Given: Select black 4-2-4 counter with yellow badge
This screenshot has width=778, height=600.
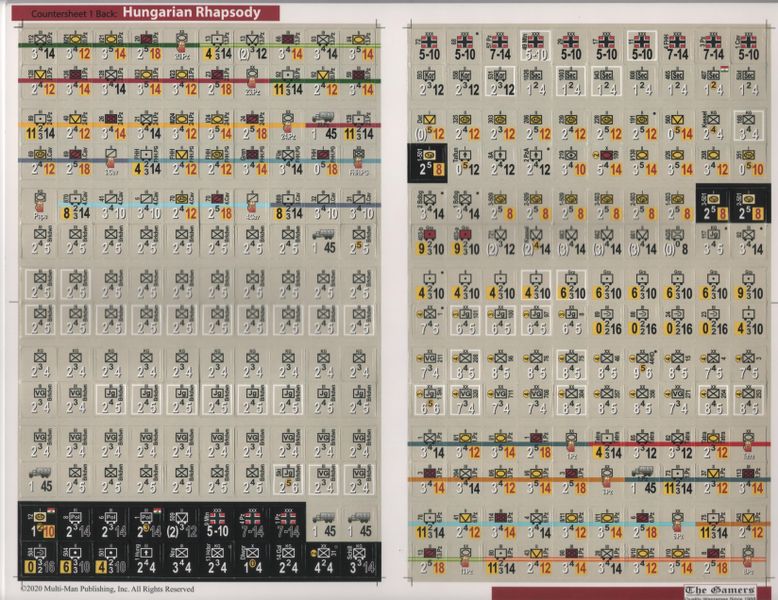Looking at the screenshot, I should point(324,559).
